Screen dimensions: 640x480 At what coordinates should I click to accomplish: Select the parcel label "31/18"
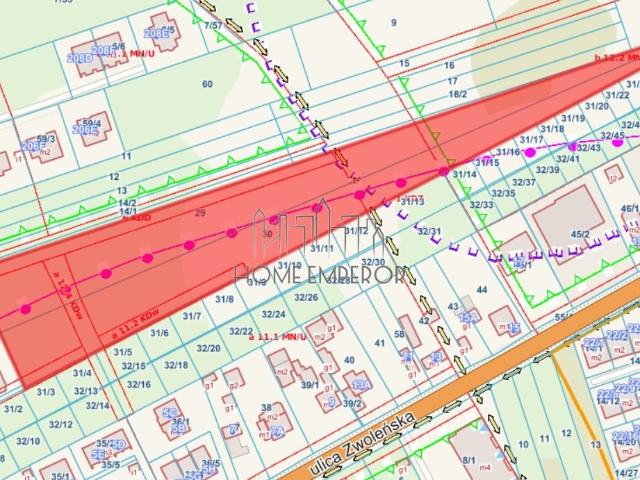pyautogui.click(x=552, y=129)
